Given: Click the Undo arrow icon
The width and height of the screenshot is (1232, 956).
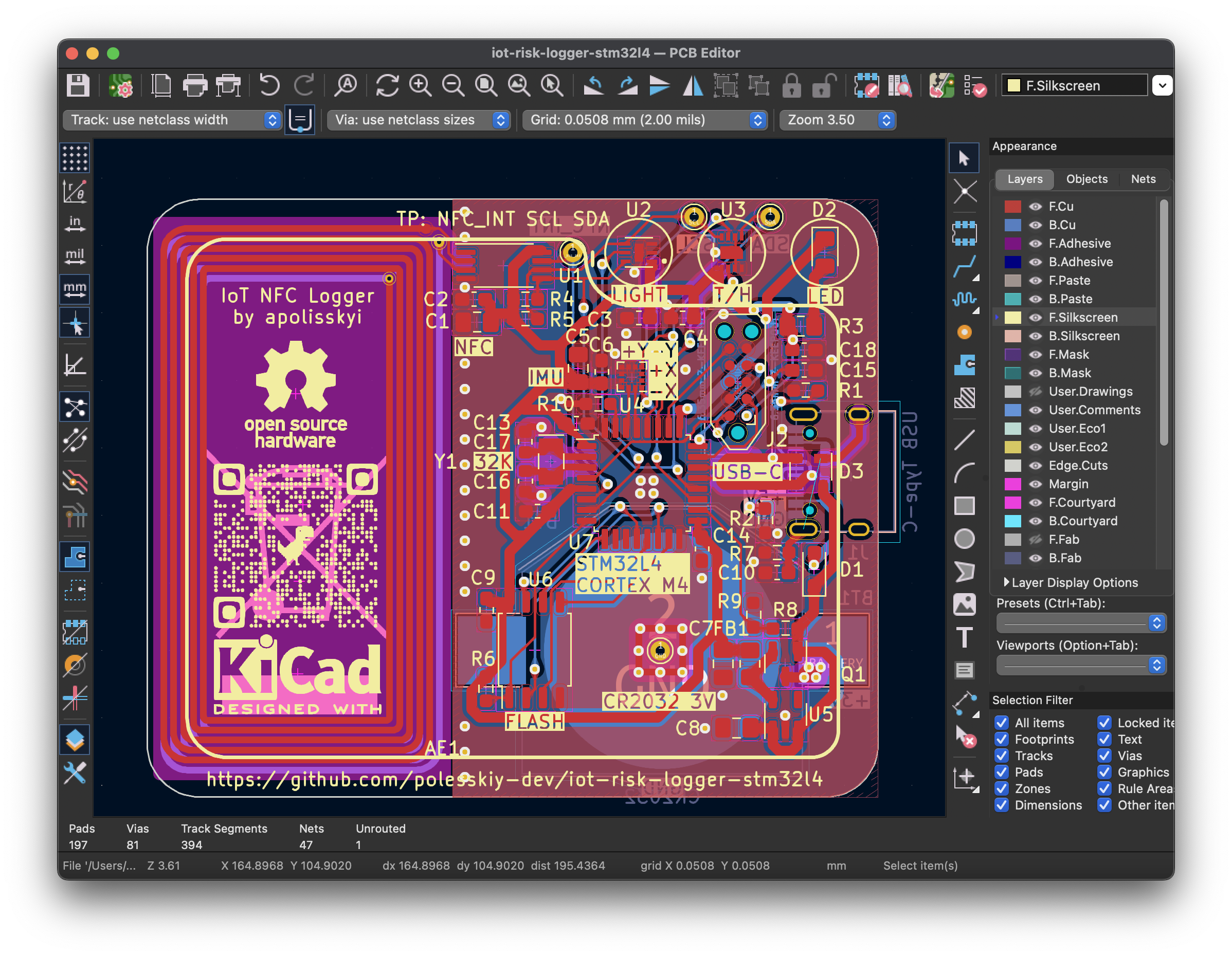Looking at the screenshot, I should coord(269,86).
